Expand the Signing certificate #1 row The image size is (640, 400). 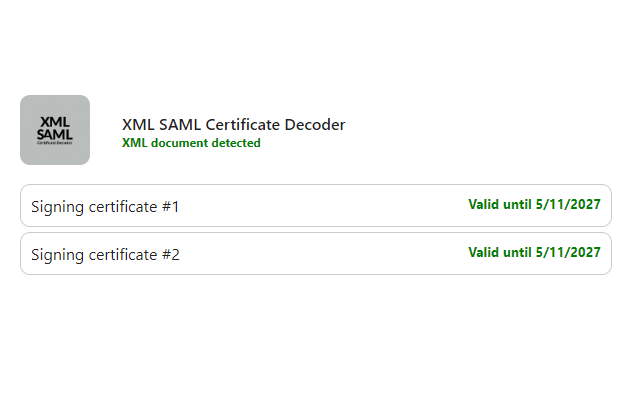[x=315, y=206]
